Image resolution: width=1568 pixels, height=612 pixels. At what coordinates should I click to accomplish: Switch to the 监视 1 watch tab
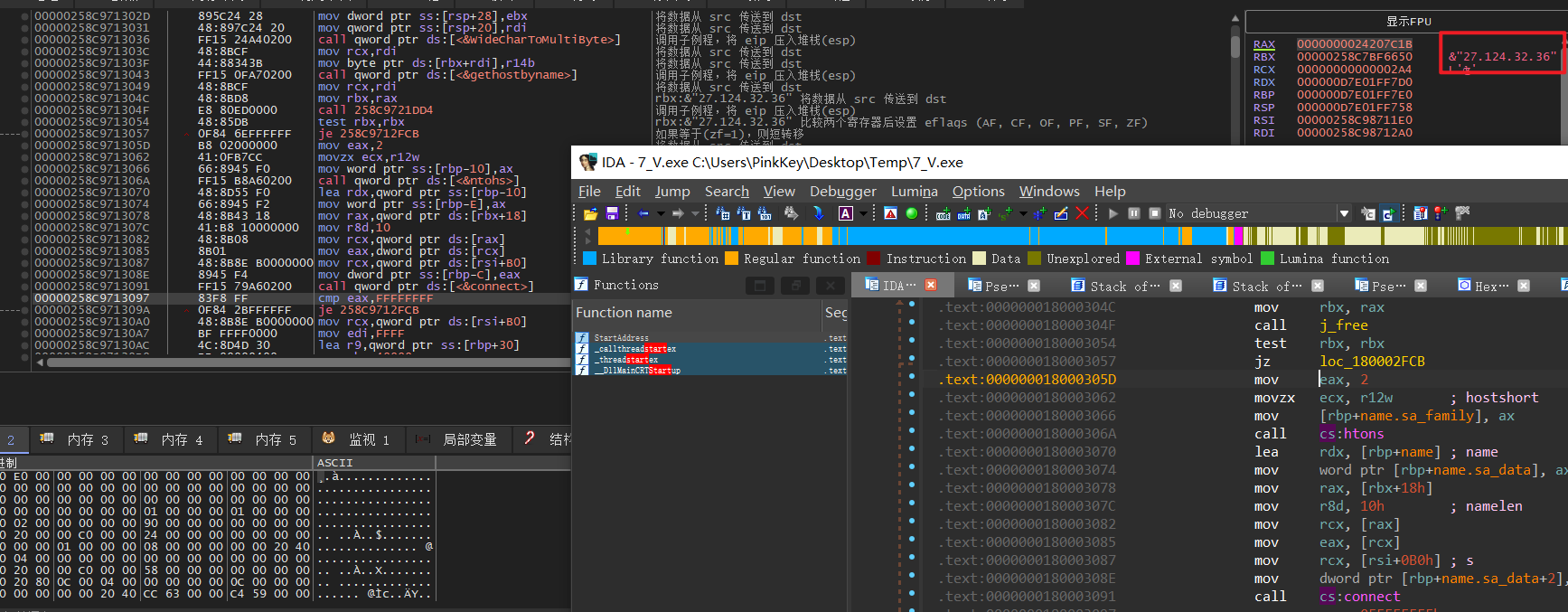(x=358, y=439)
